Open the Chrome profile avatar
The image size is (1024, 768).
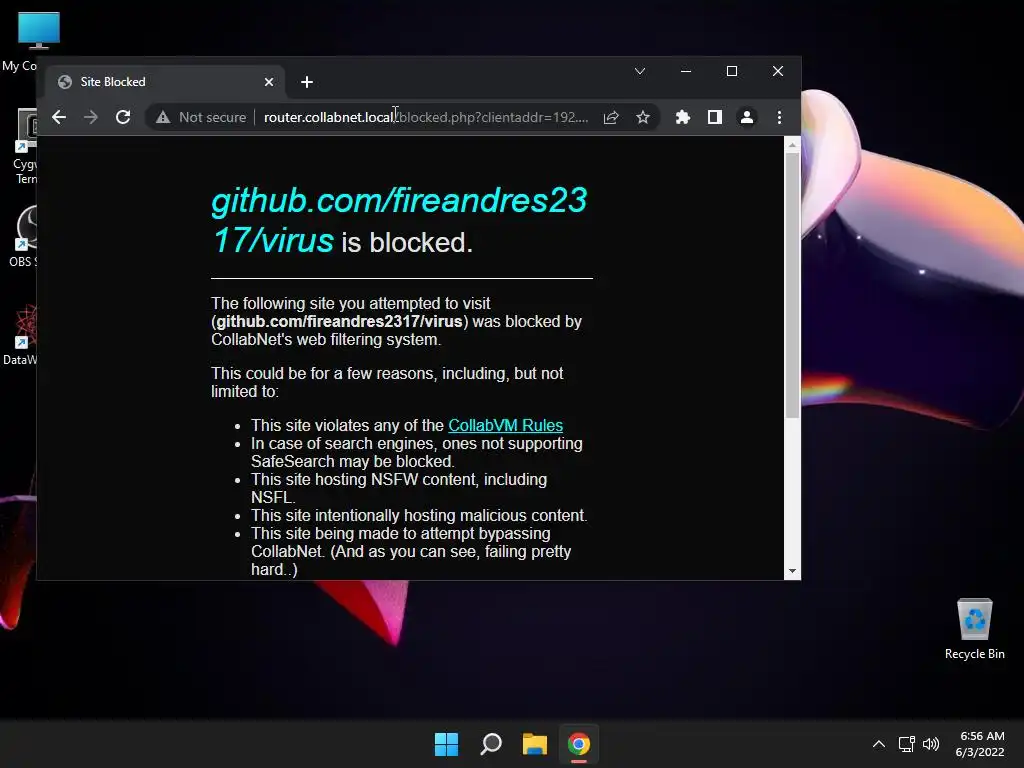pyautogui.click(x=746, y=118)
